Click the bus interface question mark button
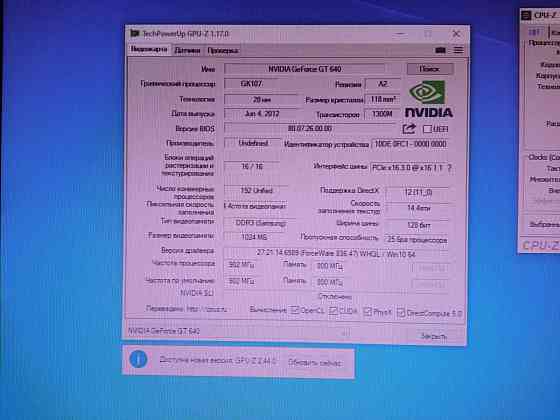Image resolution: width=560 pixels, height=420 pixels. (x=449, y=168)
